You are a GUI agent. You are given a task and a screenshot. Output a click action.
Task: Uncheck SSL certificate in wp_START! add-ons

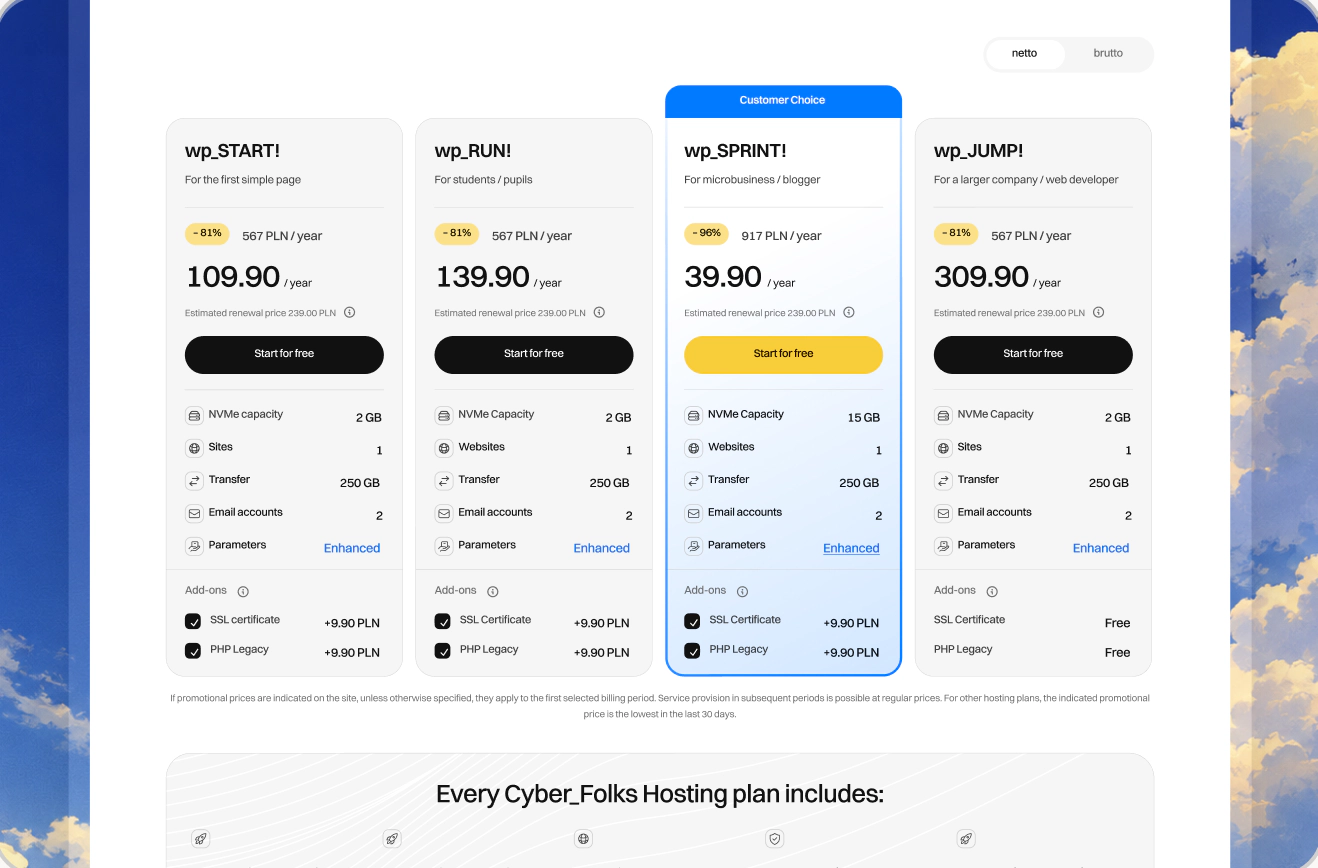pos(193,621)
